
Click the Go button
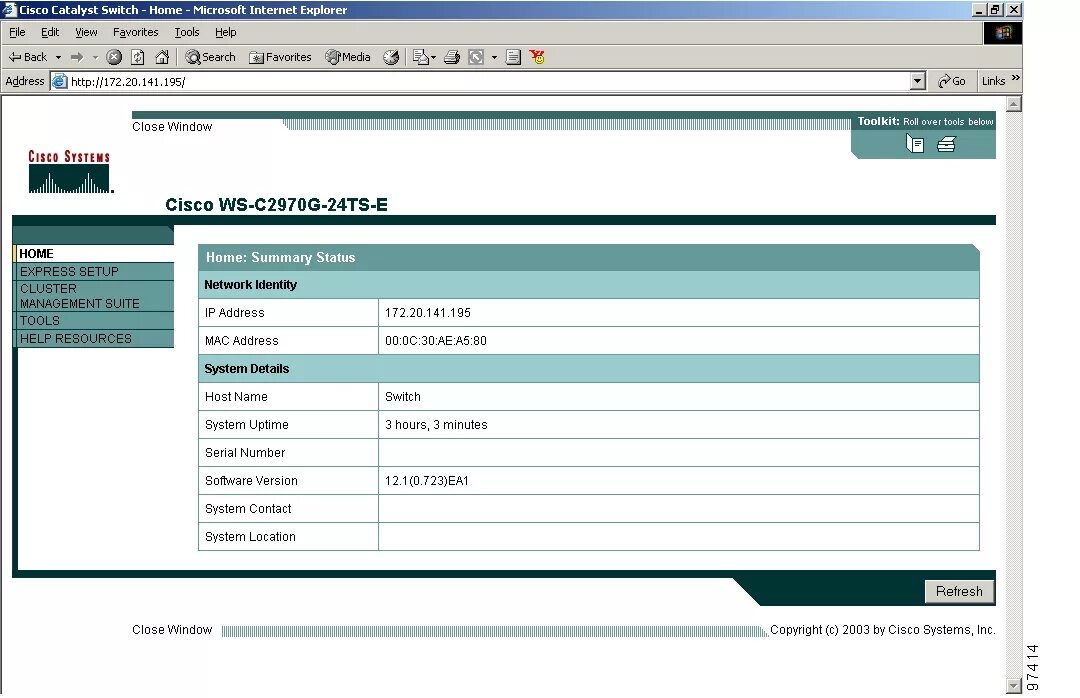[x=951, y=81]
